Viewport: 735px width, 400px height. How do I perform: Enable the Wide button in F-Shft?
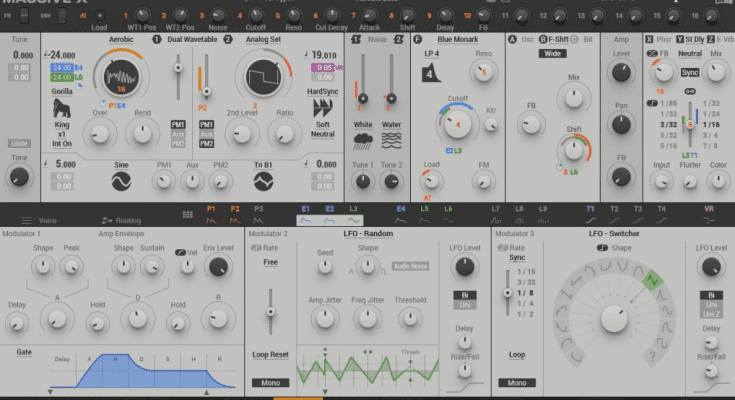point(553,53)
